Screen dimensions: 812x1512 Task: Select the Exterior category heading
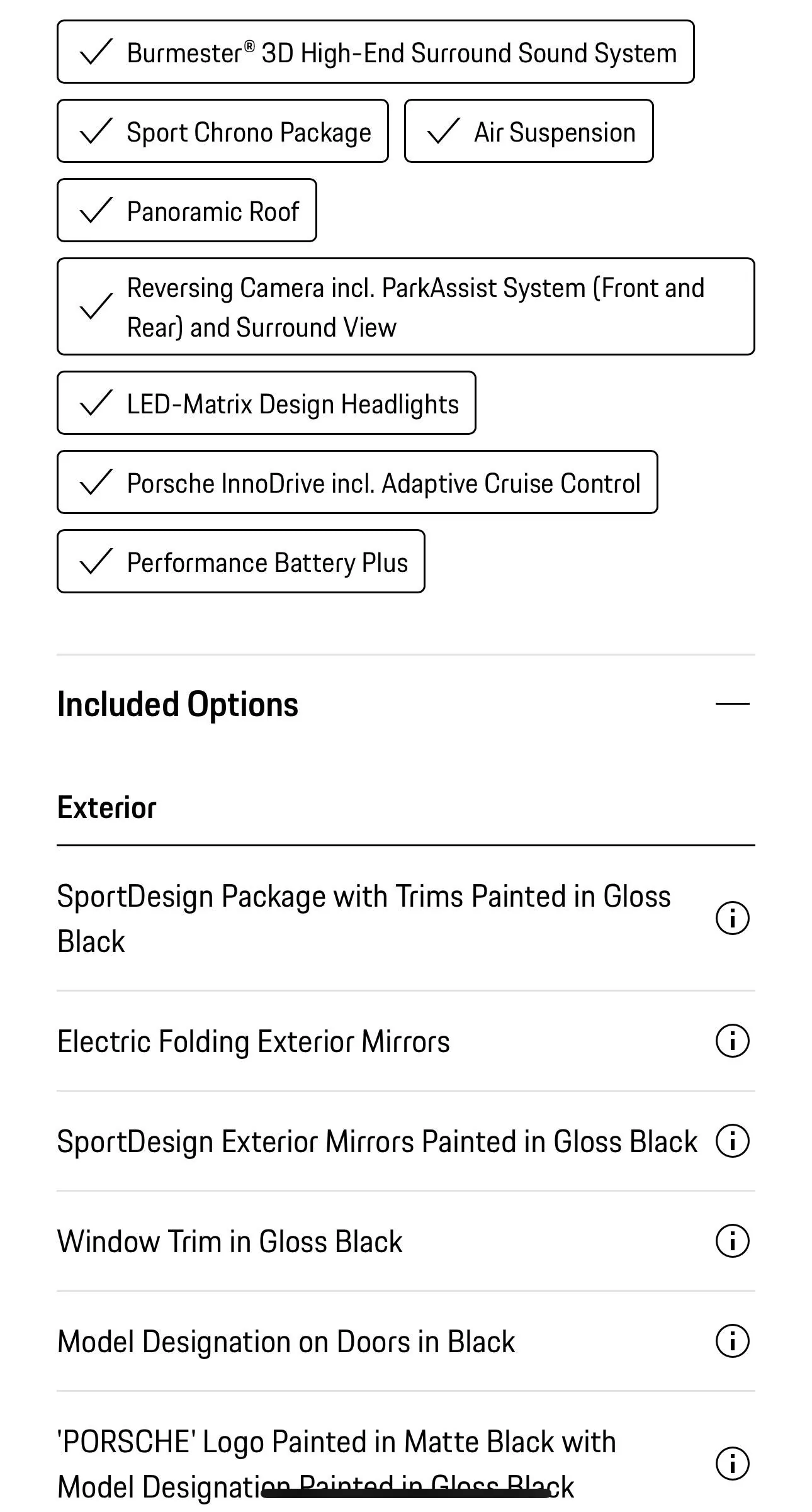click(107, 807)
